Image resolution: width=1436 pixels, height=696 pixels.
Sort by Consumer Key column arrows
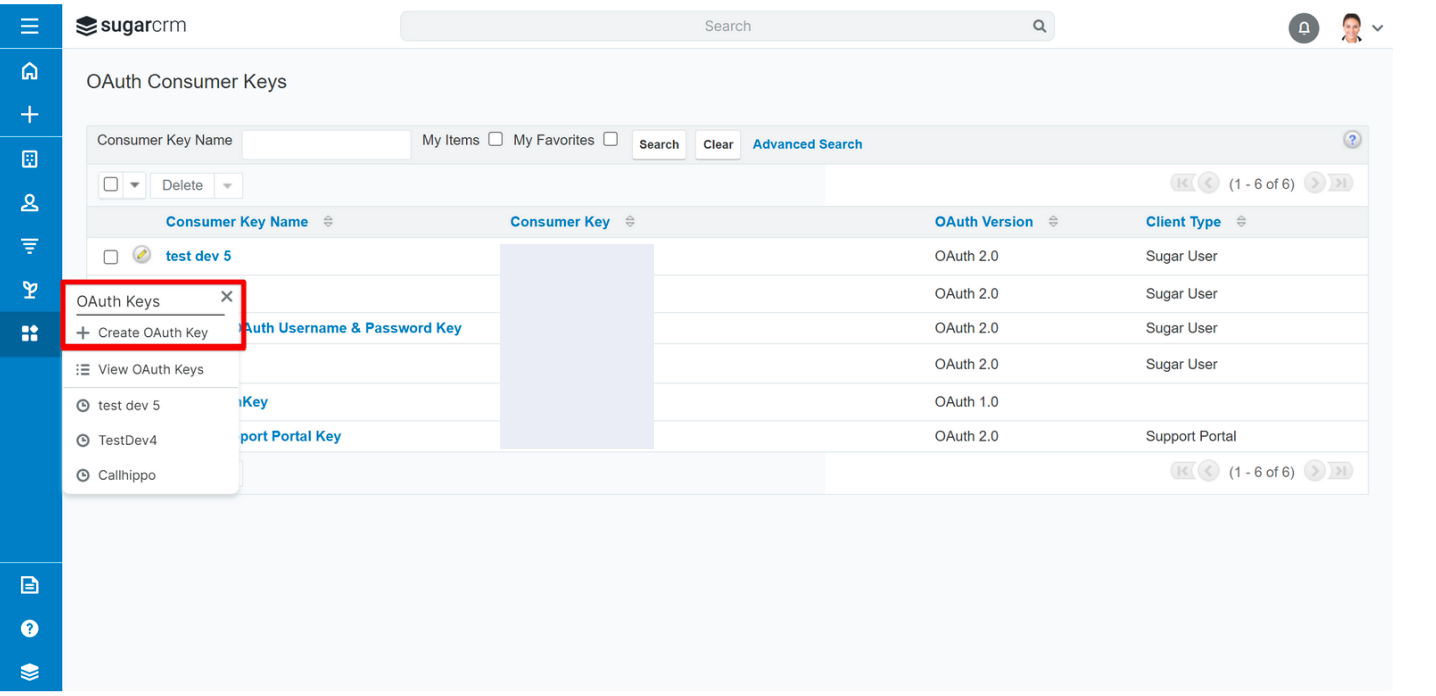(x=630, y=222)
